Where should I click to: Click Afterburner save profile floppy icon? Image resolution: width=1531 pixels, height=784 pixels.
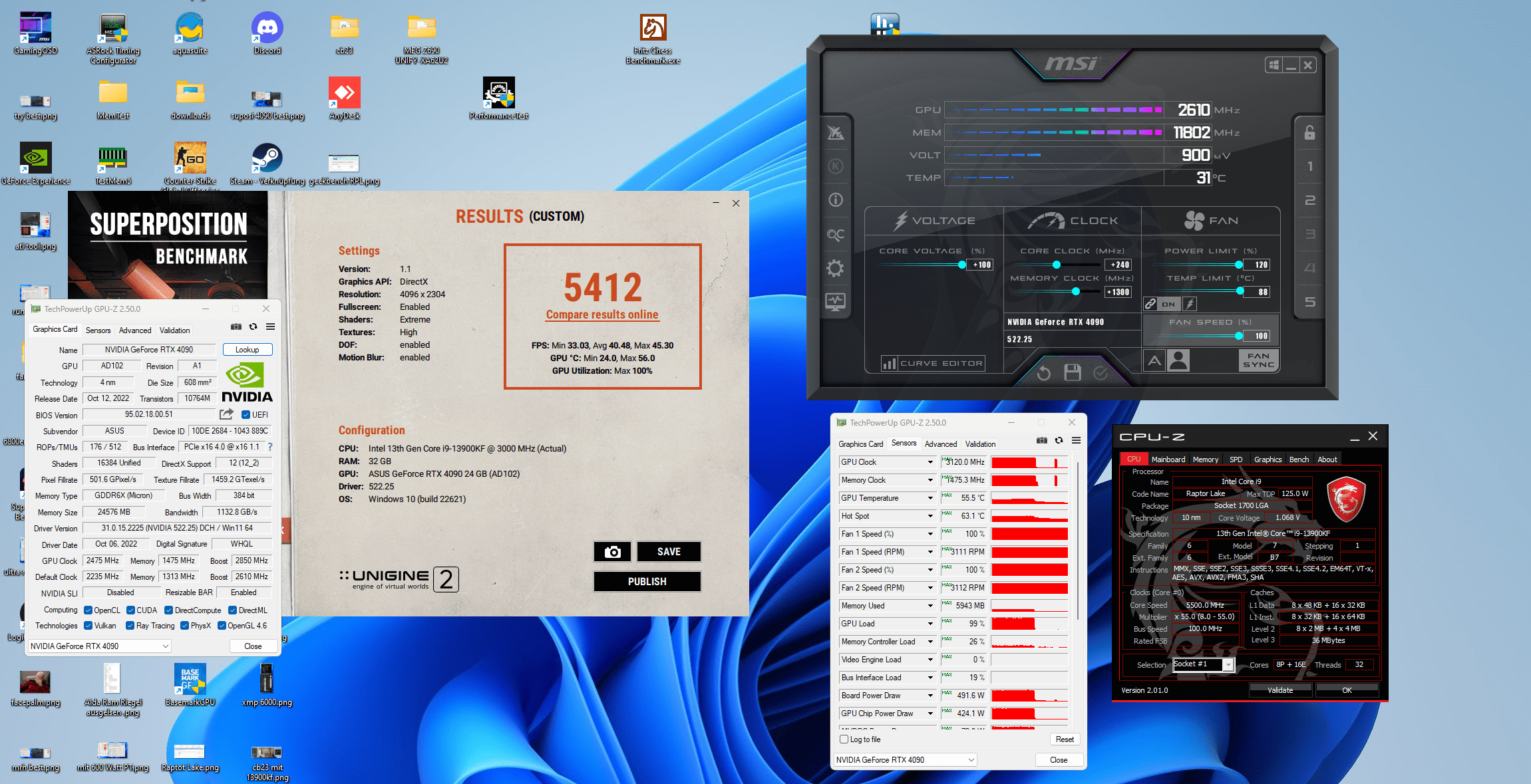click(x=1072, y=372)
